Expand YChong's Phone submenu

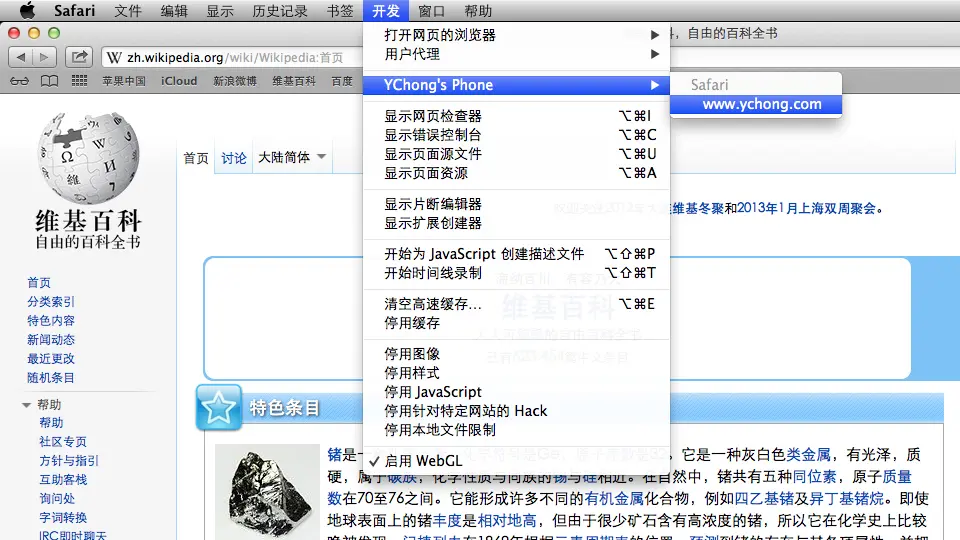coord(516,85)
